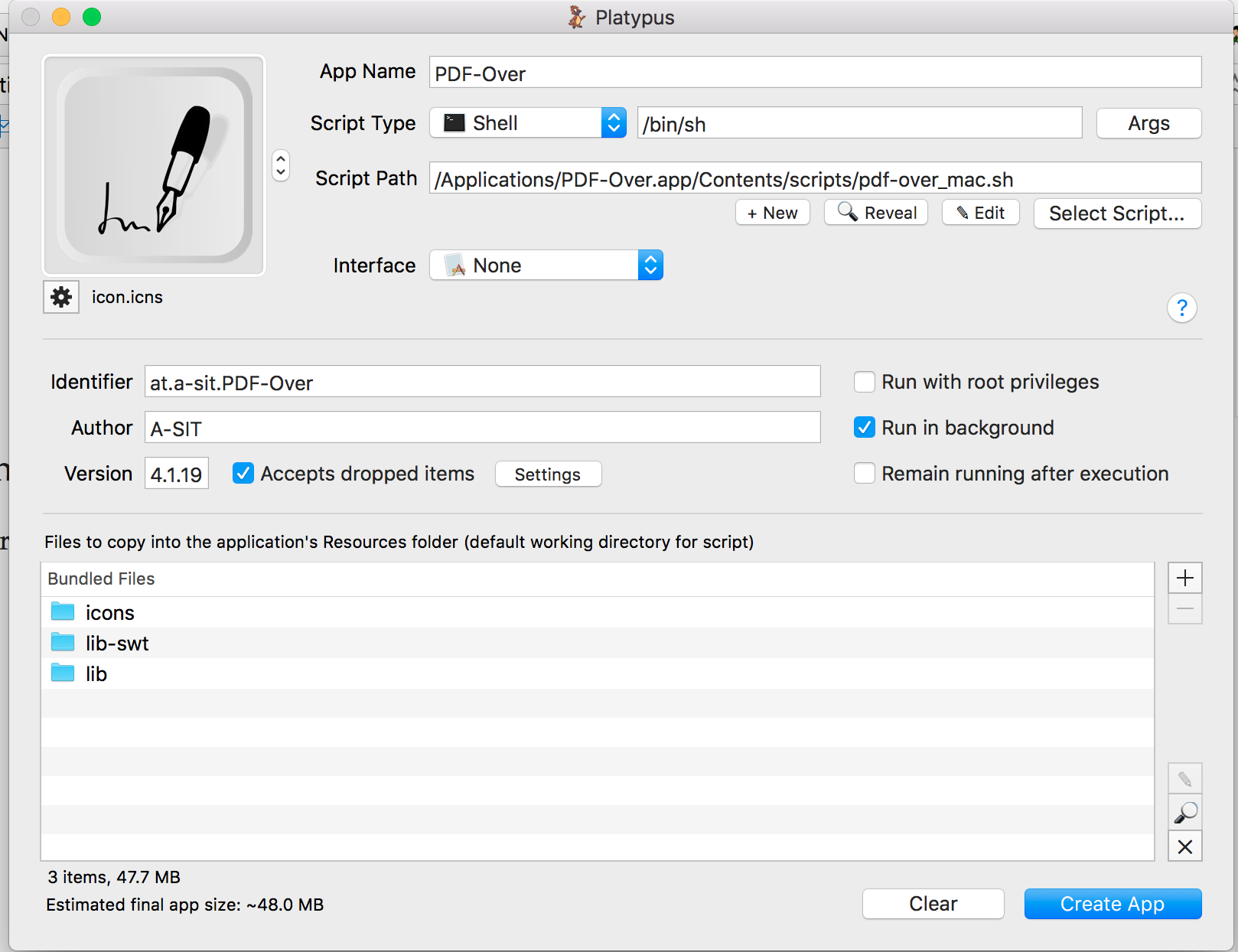Clear bundled files list with X icon
Screen dimensions: 1238x952
[1184, 846]
